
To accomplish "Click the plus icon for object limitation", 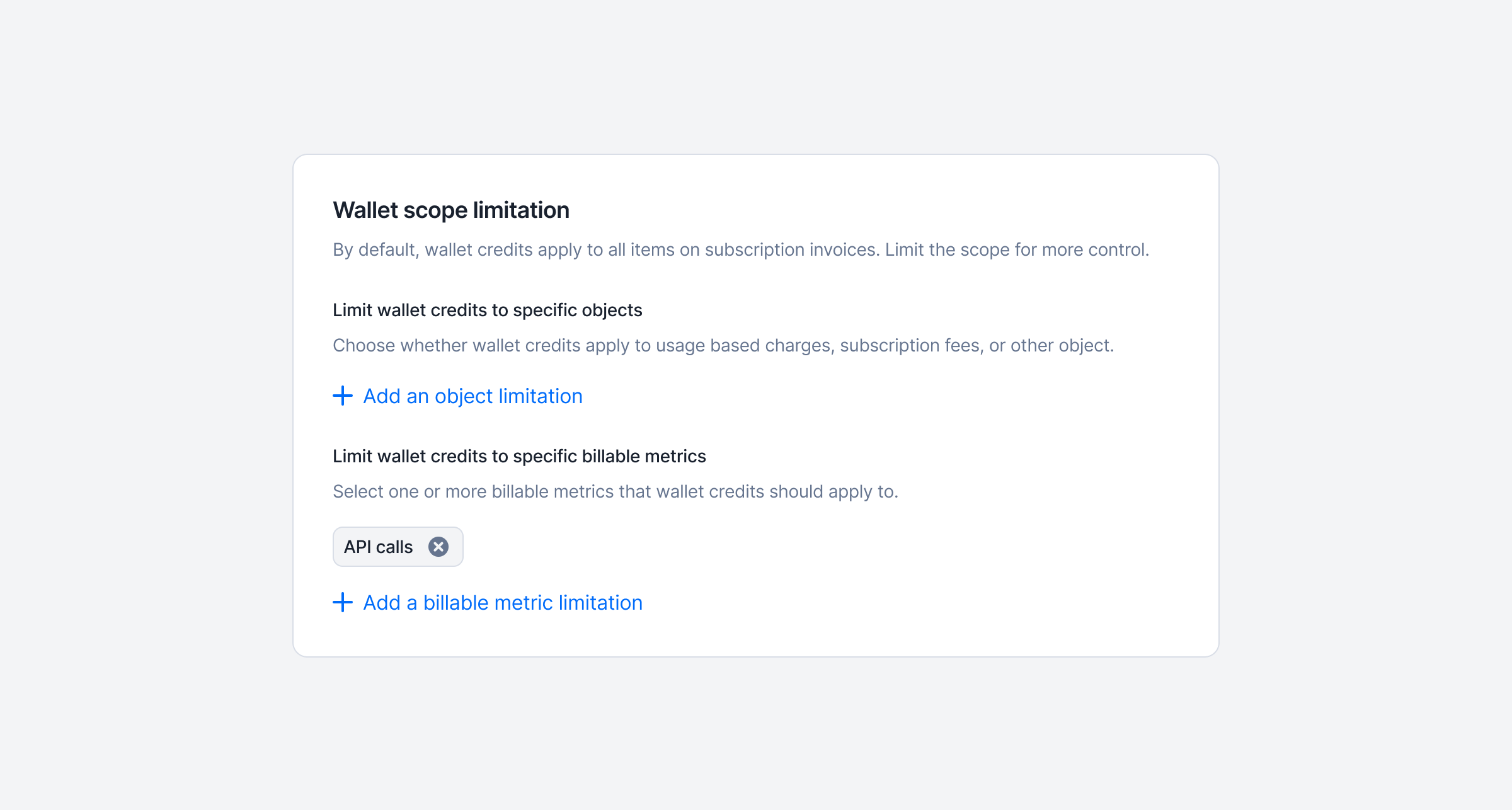I will [x=343, y=396].
